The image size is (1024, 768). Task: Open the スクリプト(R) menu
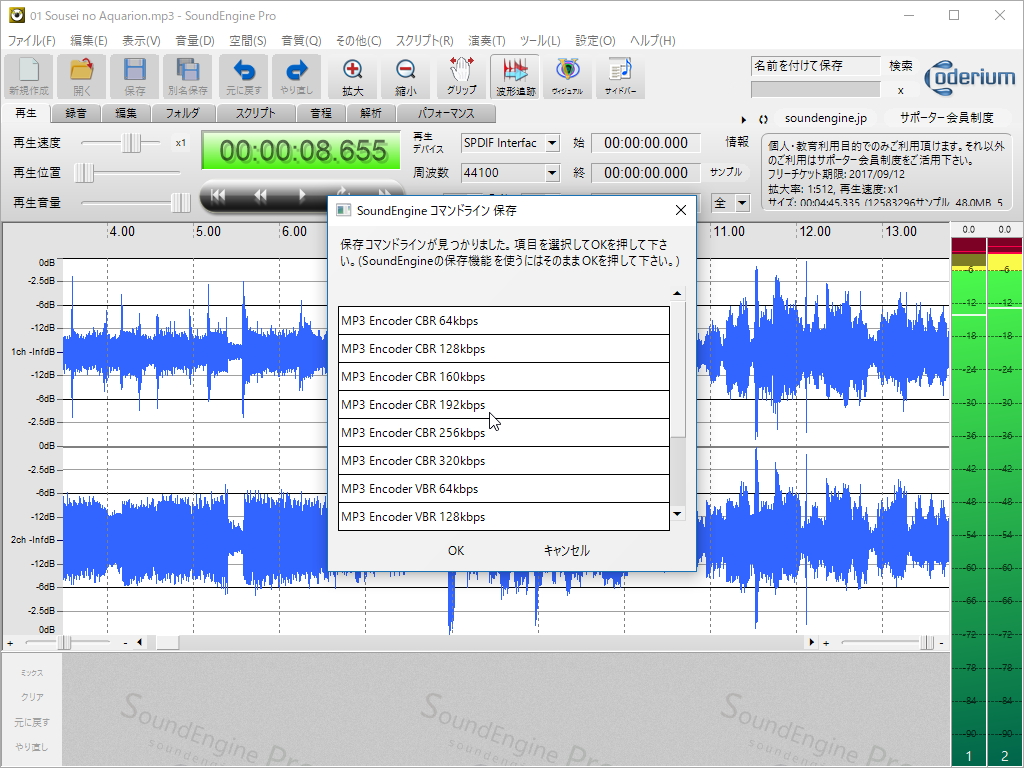point(424,40)
